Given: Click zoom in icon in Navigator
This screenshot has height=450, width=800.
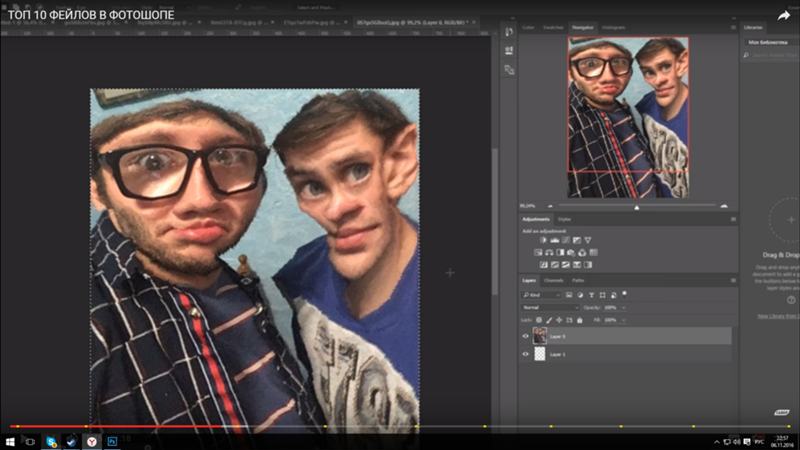Looking at the screenshot, I should pos(724,206).
